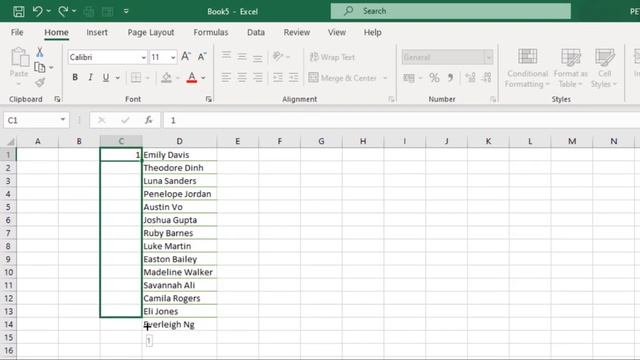
Task: Open the underline style dropdown arrow
Action: pyautogui.click(x=118, y=78)
